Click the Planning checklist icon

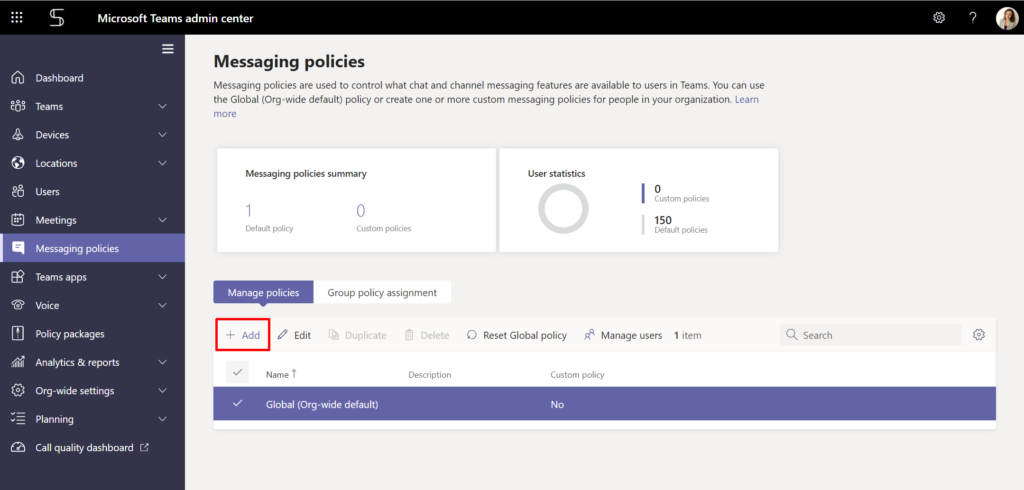click(x=18, y=419)
